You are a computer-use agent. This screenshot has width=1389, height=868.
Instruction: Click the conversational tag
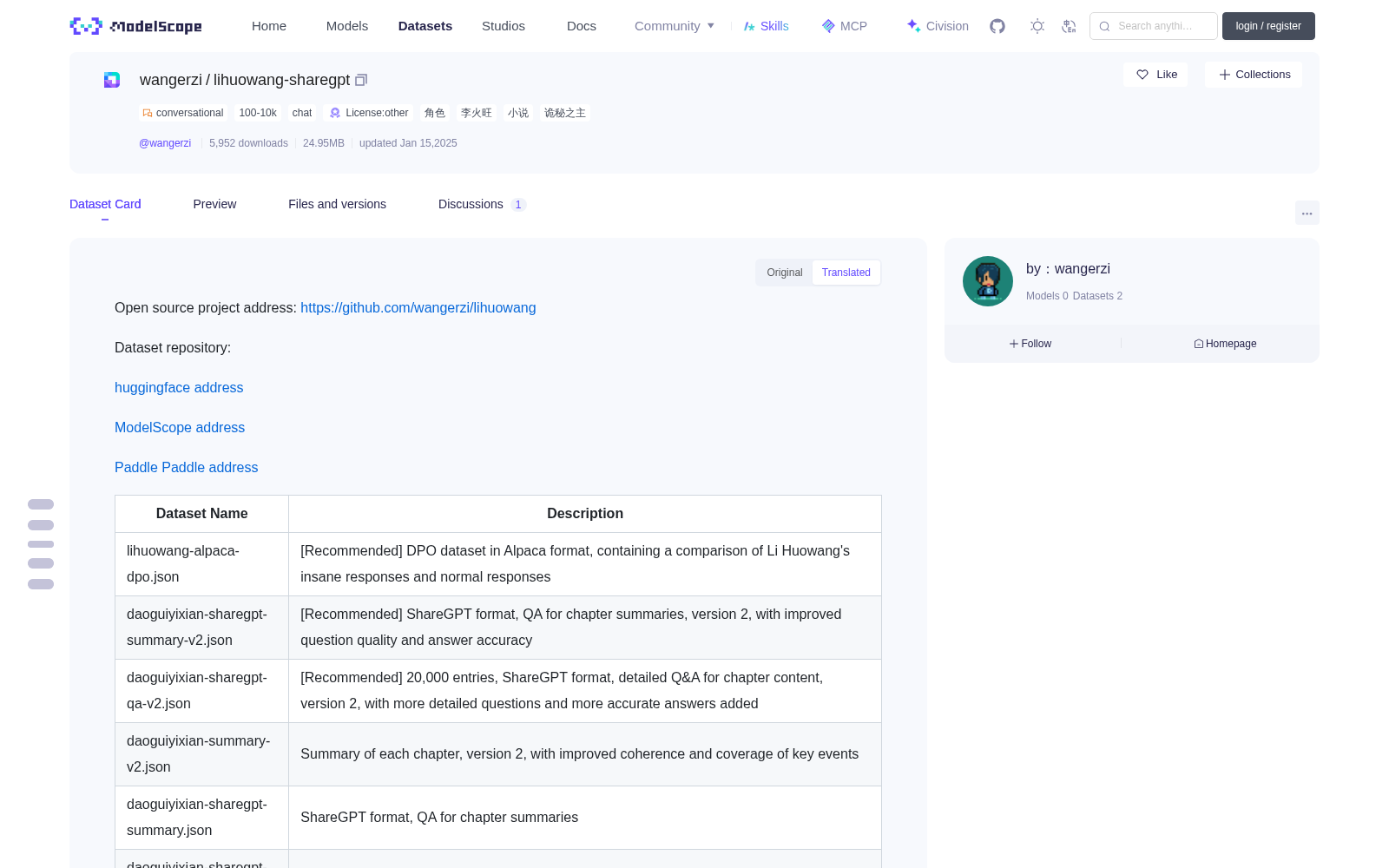pyautogui.click(x=183, y=113)
